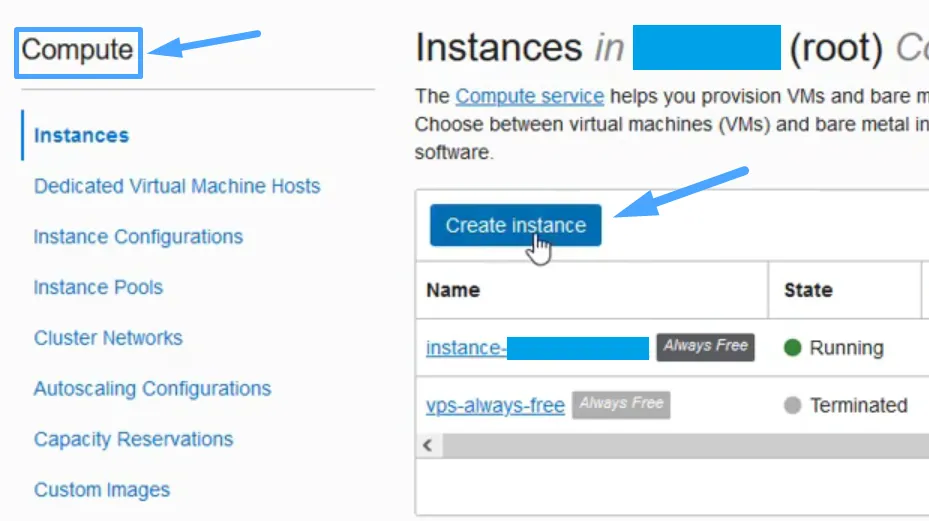This screenshot has height=521, width=929.
Task: Open Custom Images page
Action: [101, 490]
